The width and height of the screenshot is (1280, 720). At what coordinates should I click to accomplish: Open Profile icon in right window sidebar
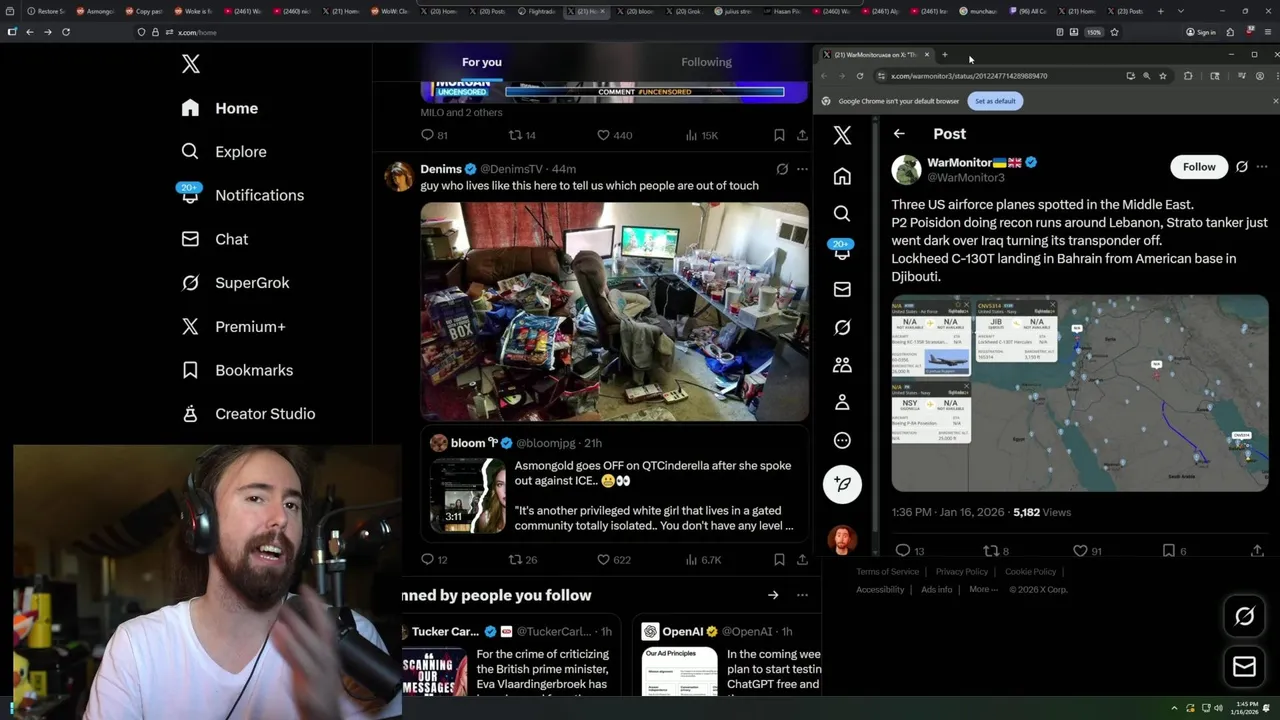coord(842,403)
